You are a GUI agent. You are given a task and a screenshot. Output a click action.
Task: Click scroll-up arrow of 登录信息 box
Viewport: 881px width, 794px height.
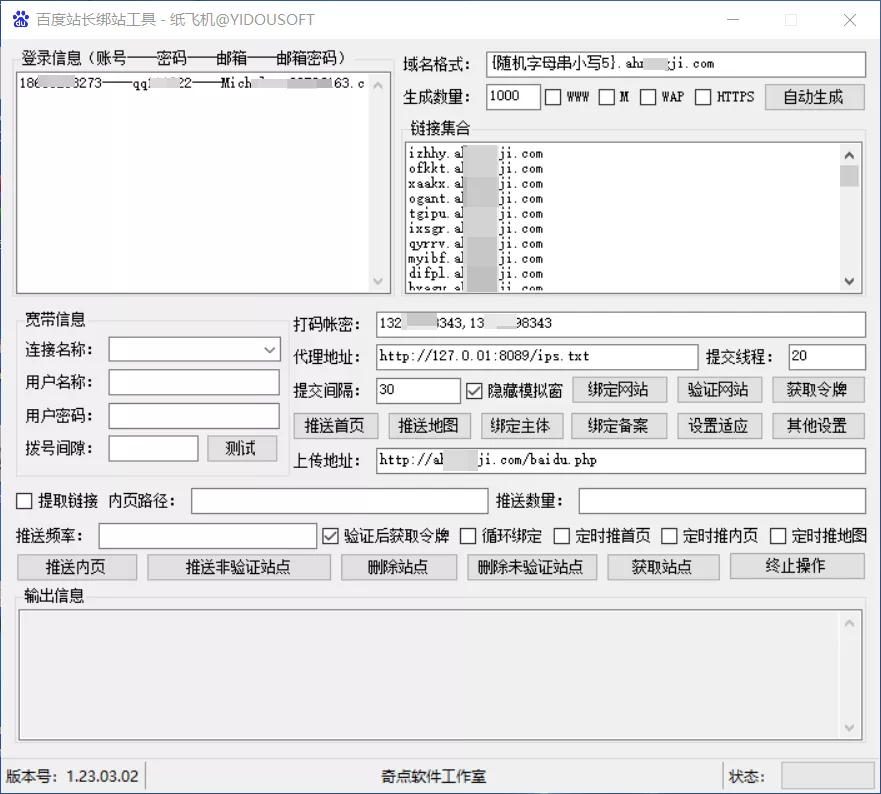(x=378, y=85)
